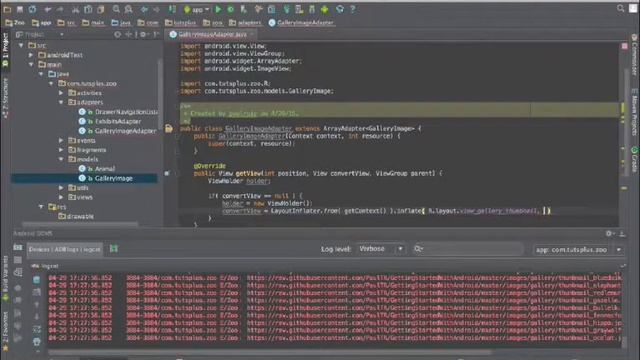The height and width of the screenshot is (360, 640).
Task: Select the Zoo breadcrumb in the navigation bar
Action: coord(15,23)
